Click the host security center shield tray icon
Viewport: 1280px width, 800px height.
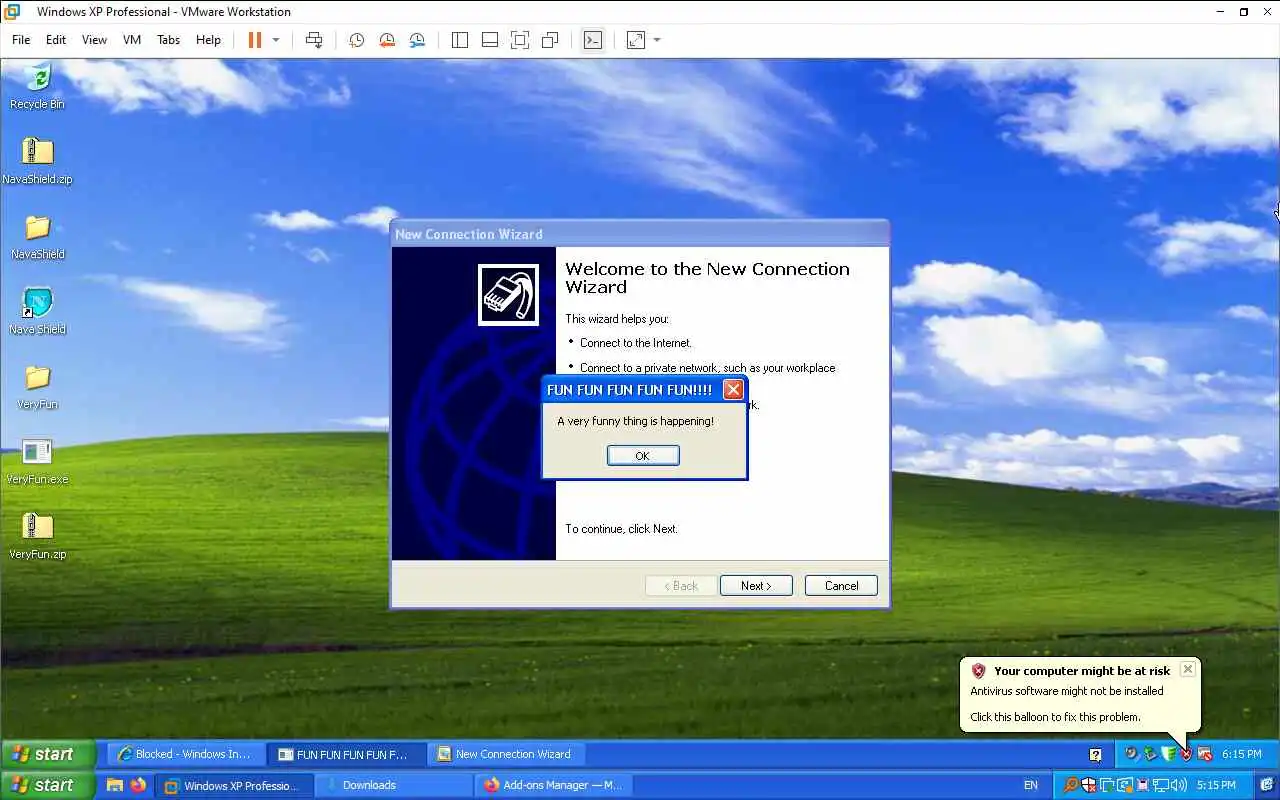click(x=1089, y=785)
